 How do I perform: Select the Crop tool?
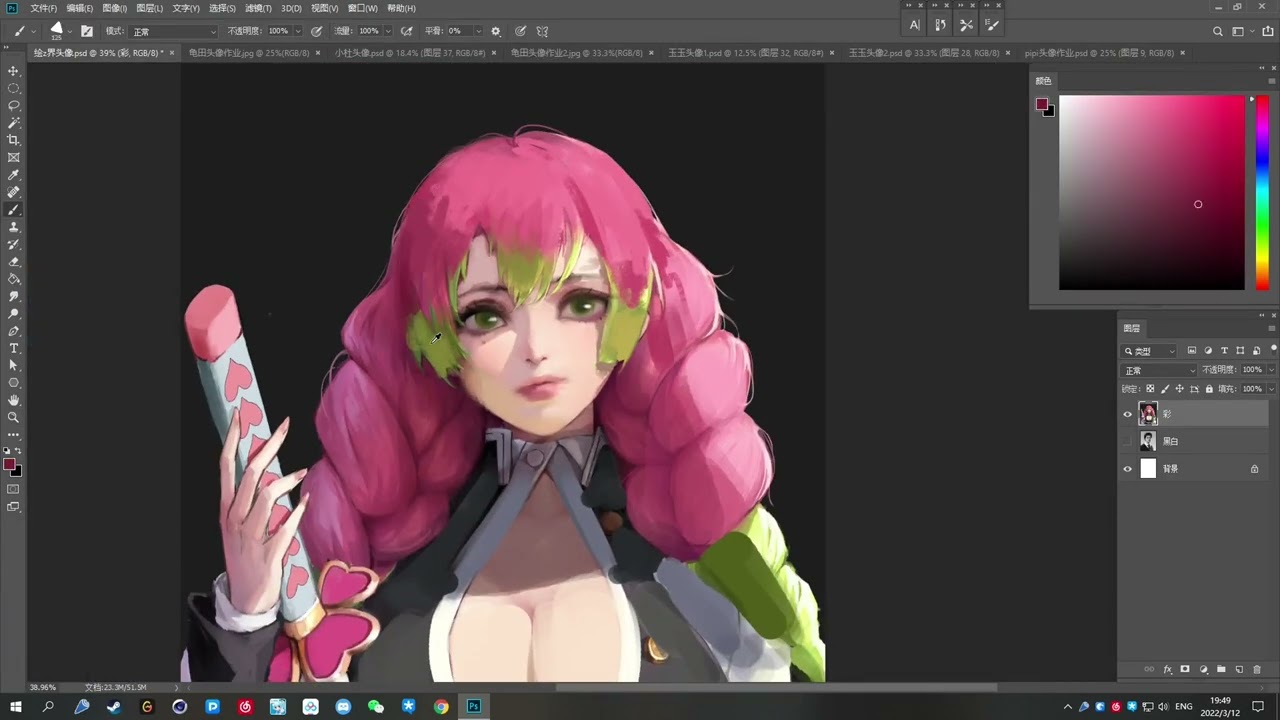tap(14, 140)
